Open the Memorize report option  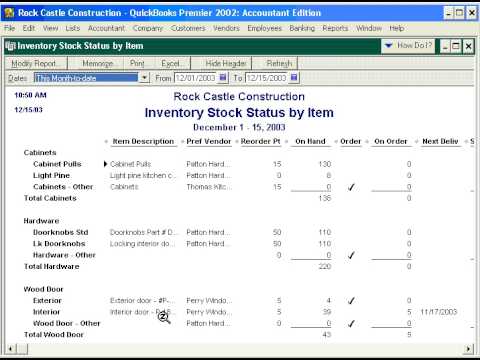coord(98,63)
